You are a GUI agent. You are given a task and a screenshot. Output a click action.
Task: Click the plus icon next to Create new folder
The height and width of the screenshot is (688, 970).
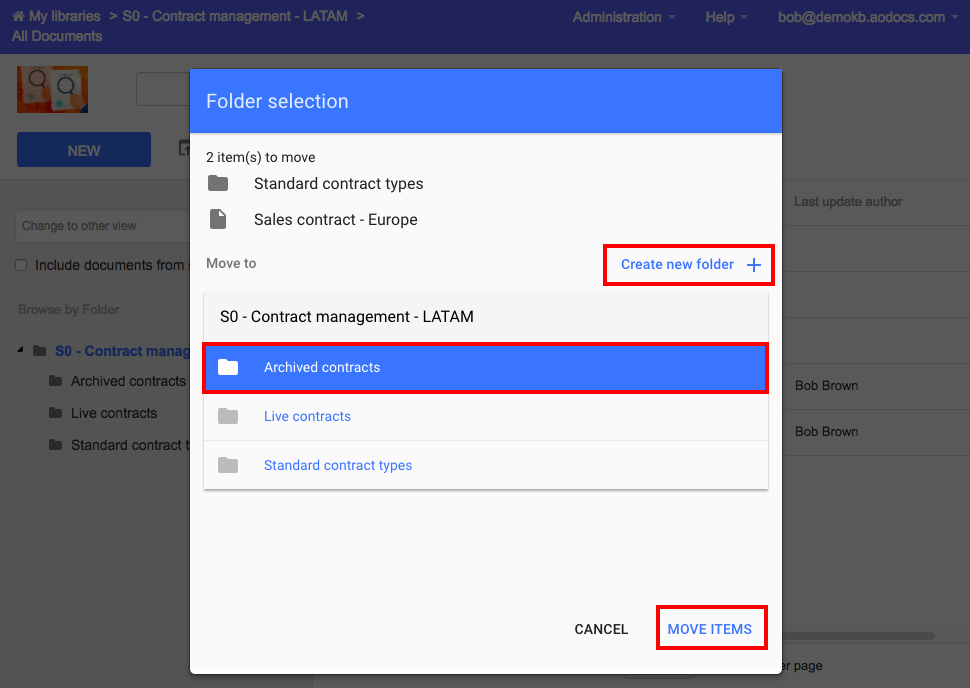754,265
